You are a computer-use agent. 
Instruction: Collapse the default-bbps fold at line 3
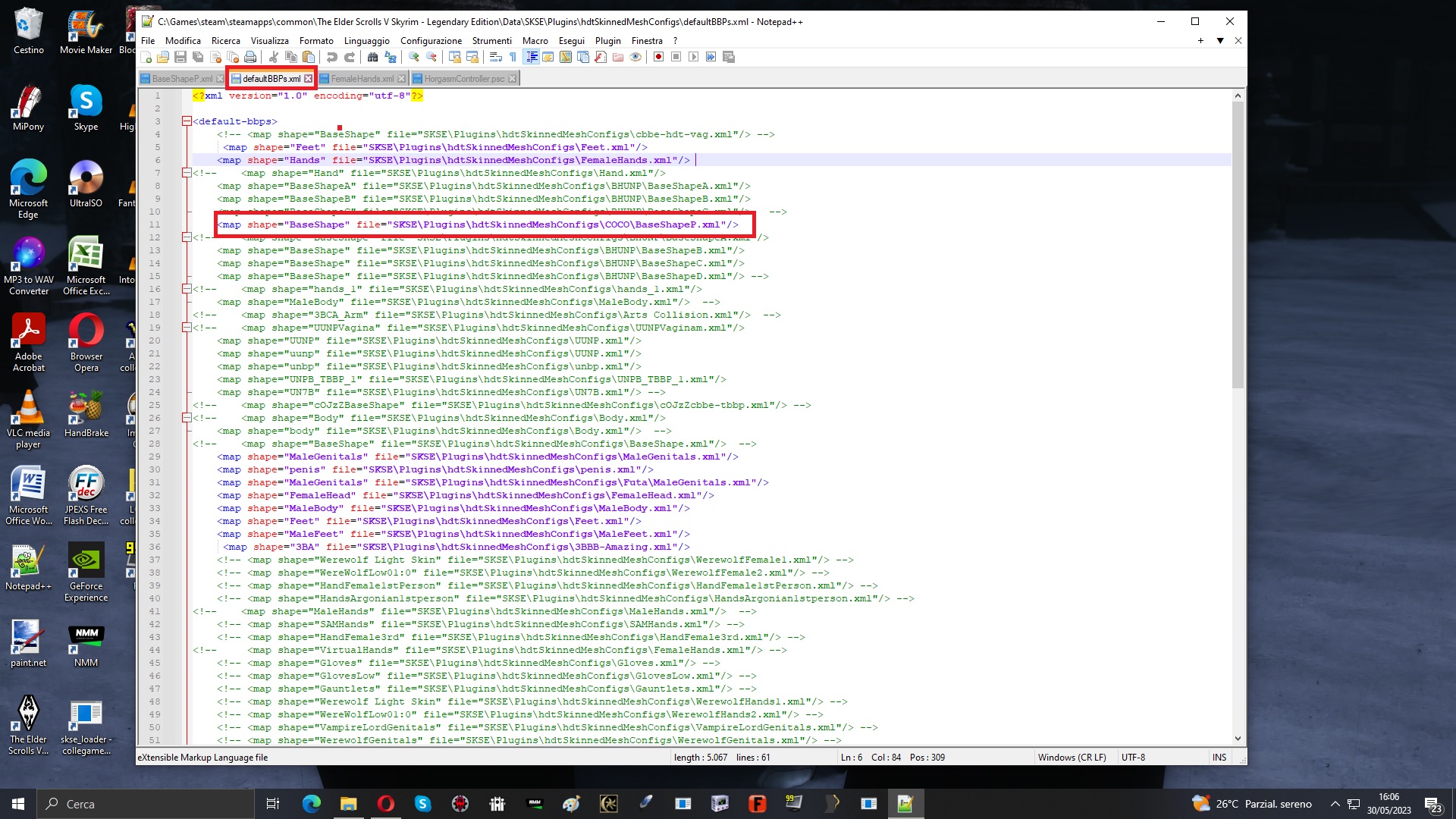(187, 121)
